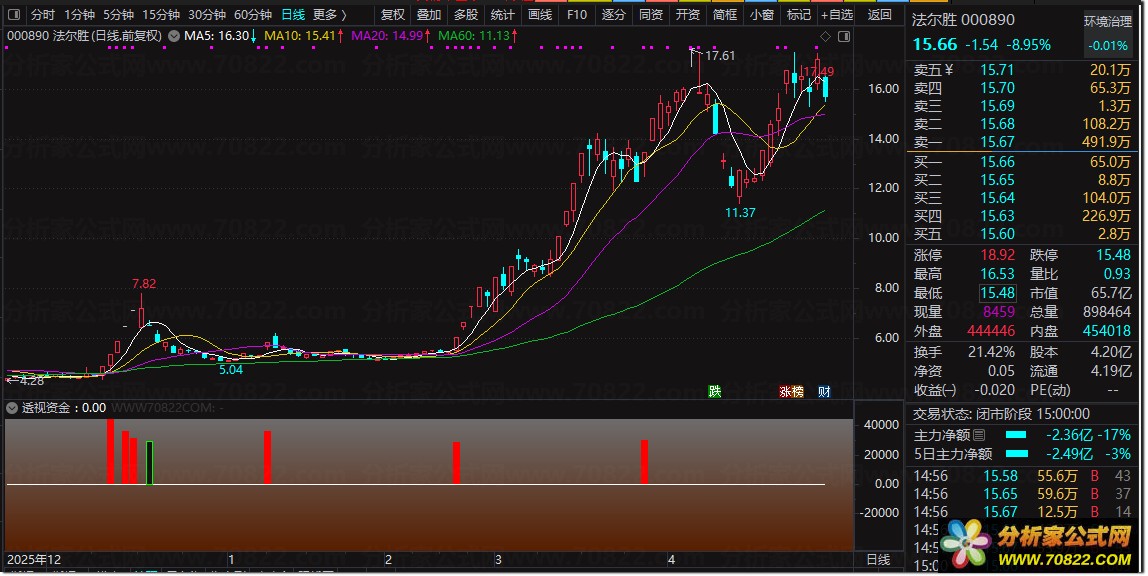Click the diamond marker icon above chart
The width and height of the screenshot is (1148, 576).
[826, 36]
